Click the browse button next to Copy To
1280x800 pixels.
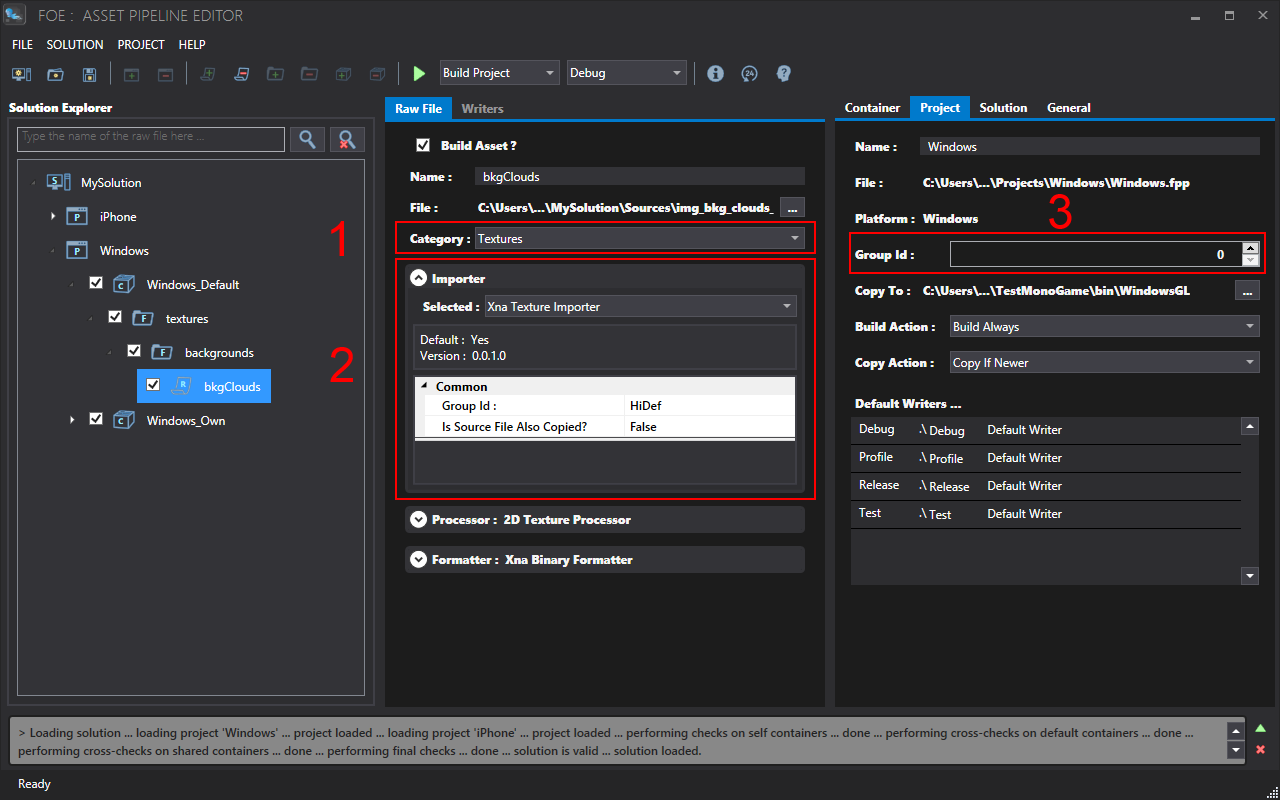click(1247, 291)
